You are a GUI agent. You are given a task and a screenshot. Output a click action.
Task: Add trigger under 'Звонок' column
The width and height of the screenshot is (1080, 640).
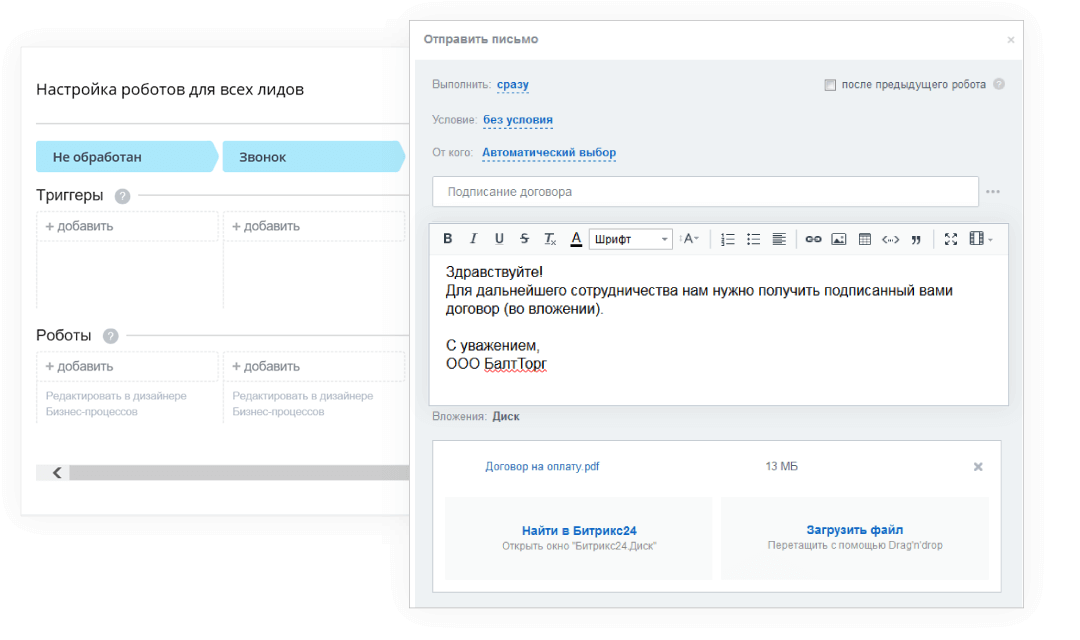314,226
